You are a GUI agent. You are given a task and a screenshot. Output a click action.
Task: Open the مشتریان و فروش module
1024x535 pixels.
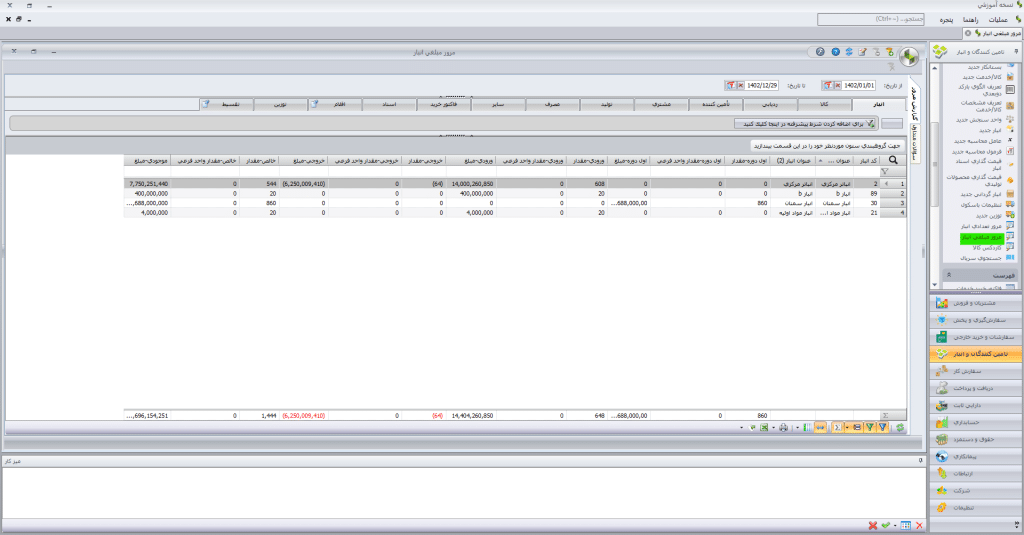[x=976, y=303]
